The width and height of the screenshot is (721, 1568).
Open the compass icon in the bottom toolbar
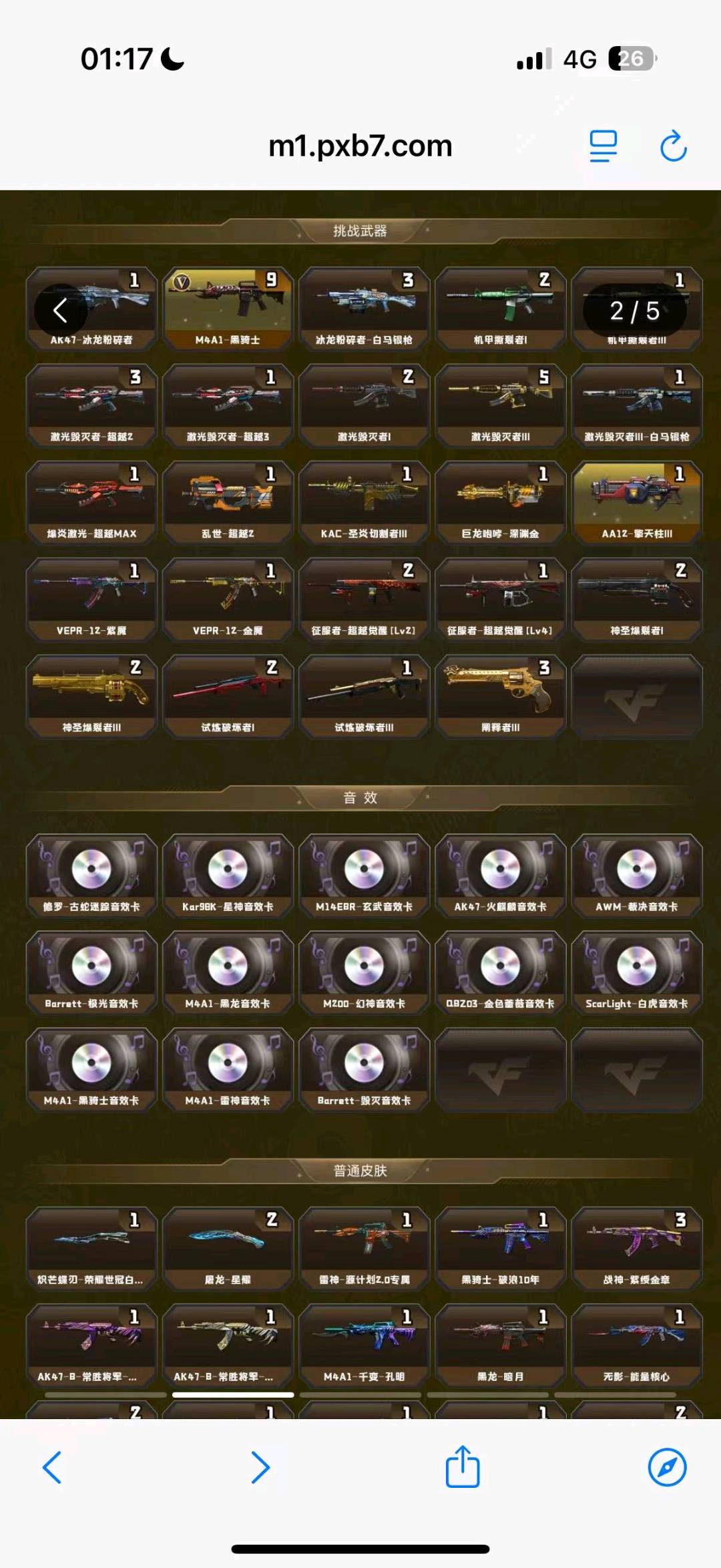[667, 1467]
